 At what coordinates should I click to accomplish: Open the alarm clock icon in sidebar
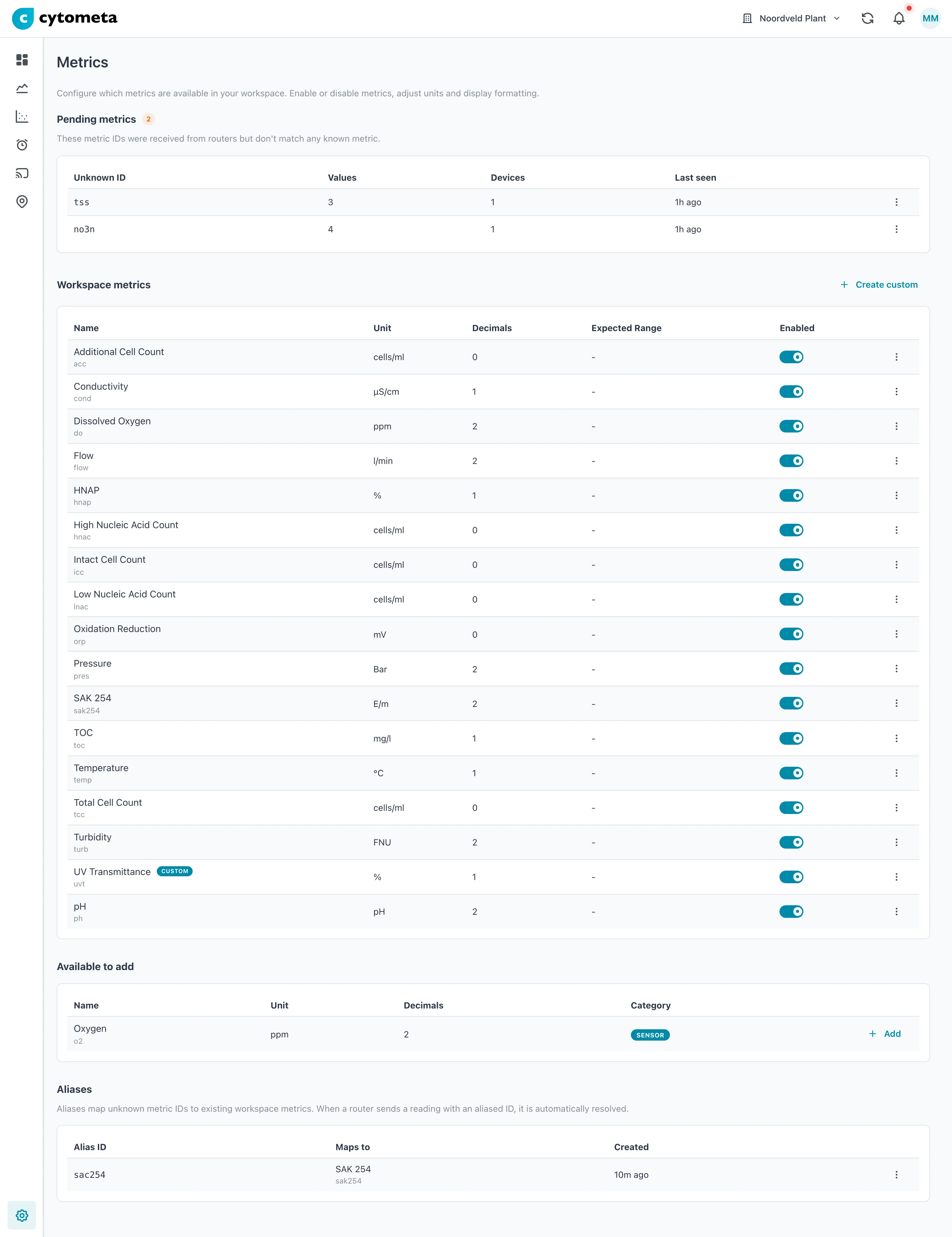click(x=22, y=144)
